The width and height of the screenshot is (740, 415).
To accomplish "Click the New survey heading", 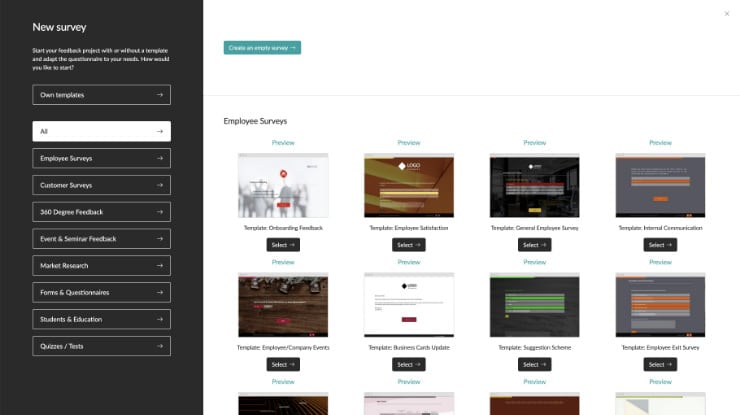I will pyautogui.click(x=59, y=27).
